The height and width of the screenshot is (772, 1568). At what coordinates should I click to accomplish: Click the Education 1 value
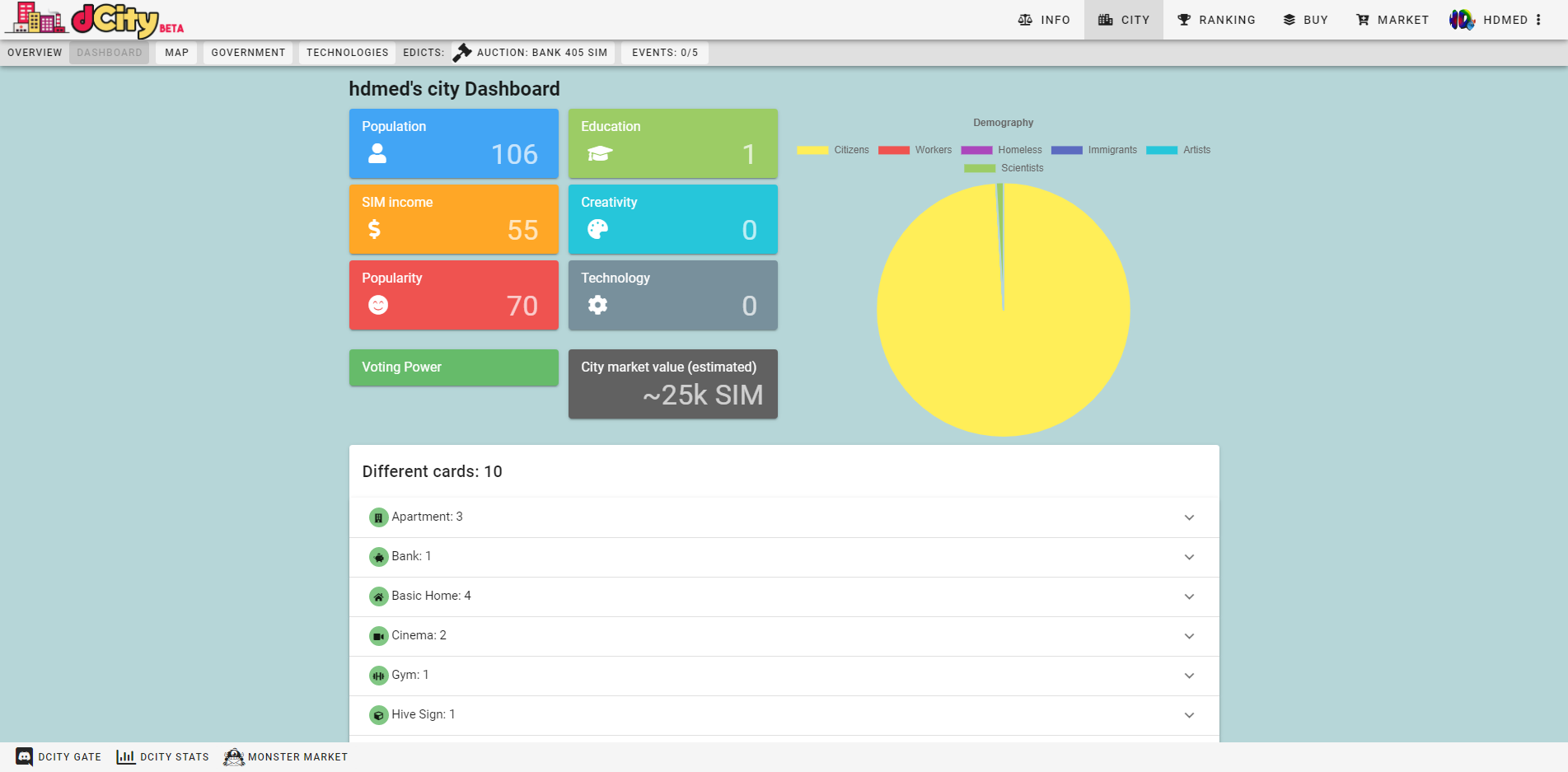click(748, 154)
